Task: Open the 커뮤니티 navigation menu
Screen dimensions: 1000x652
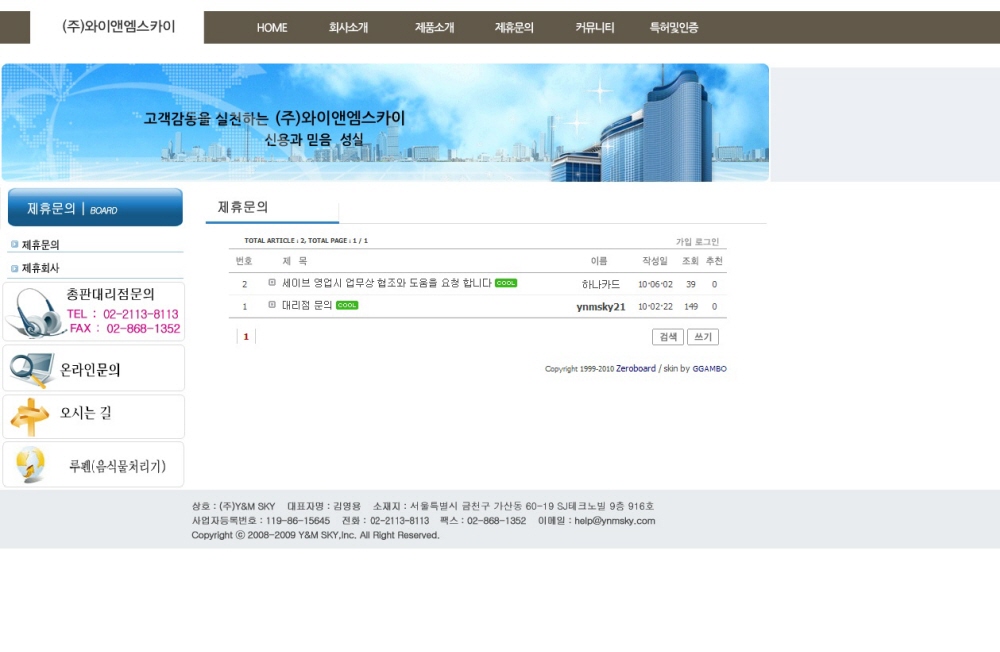Action: [595, 28]
